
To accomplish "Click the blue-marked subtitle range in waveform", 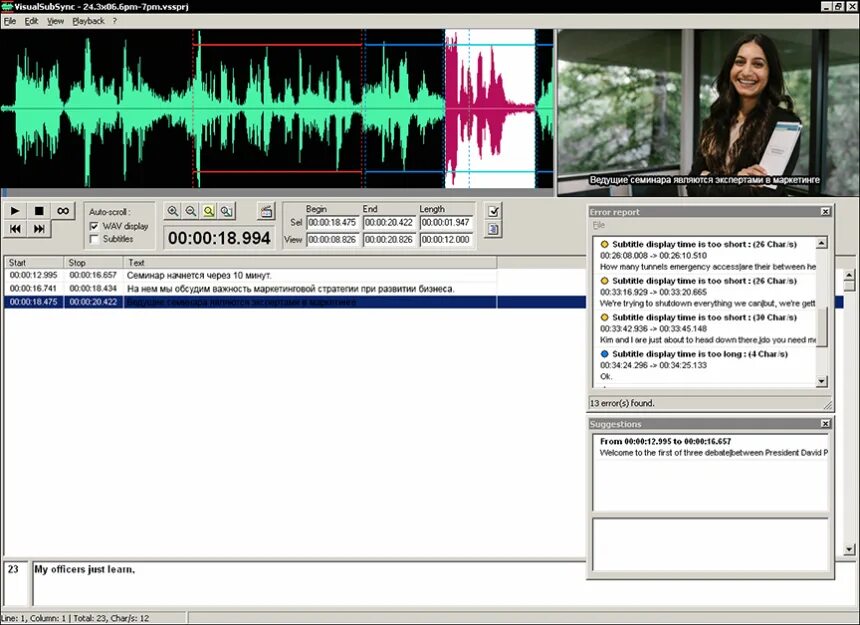I will pyautogui.click(x=403, y=109).
